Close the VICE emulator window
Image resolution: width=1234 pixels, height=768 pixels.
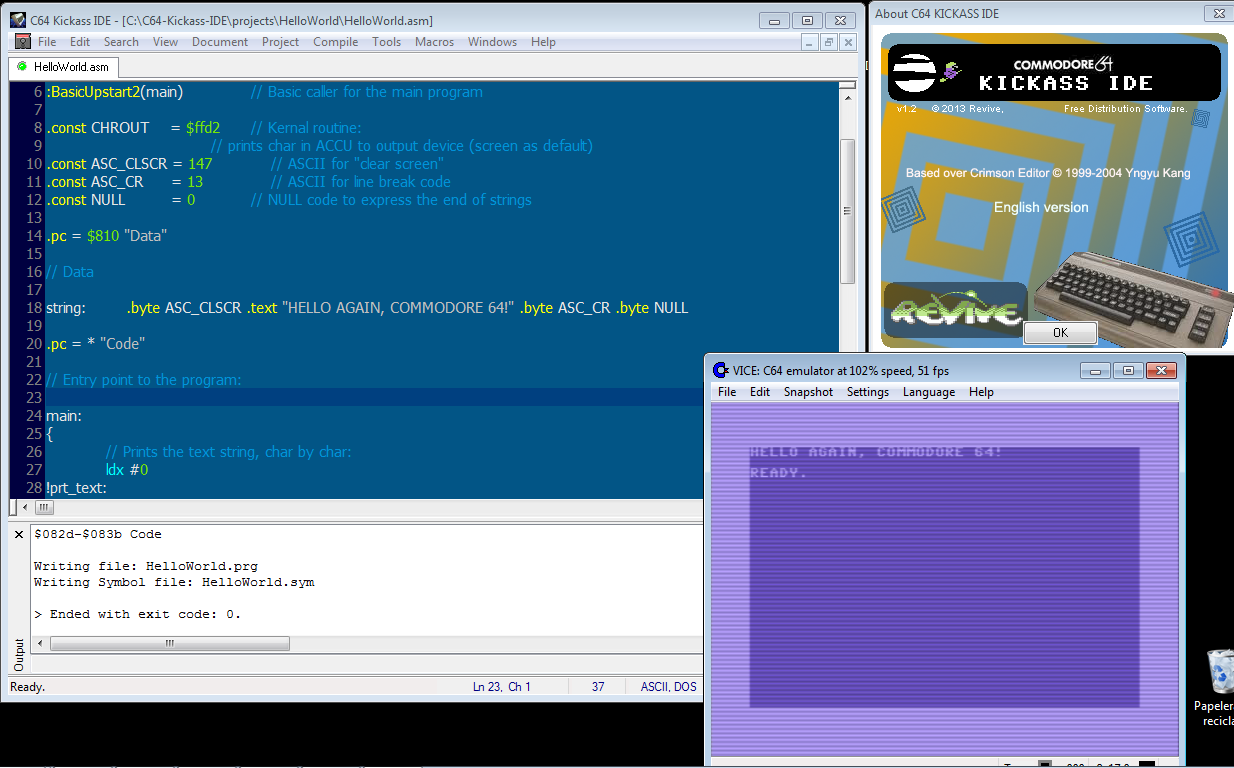[x=1160, y=371]
